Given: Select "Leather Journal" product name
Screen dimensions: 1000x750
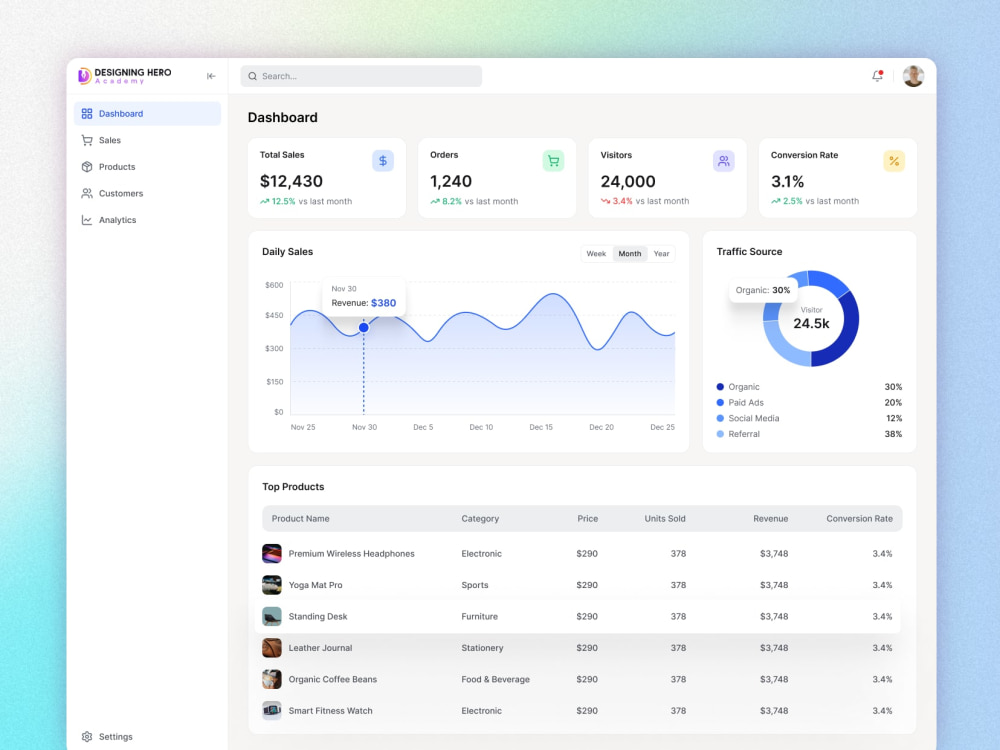Looking at the screenshot, I should point(320,648).
